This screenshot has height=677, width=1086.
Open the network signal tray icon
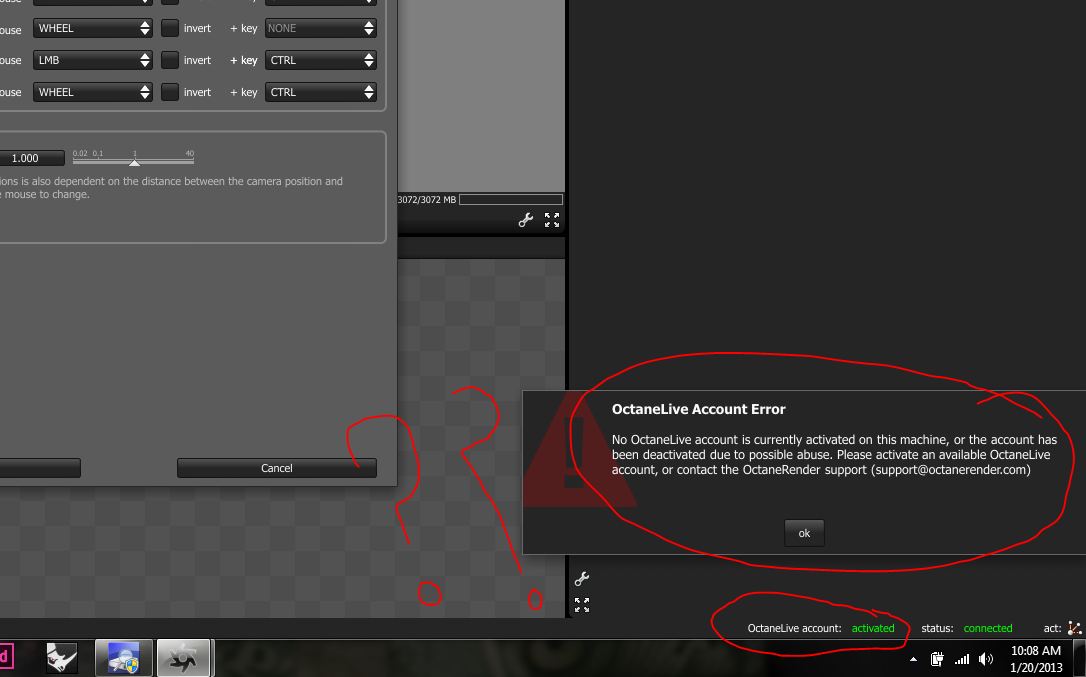click(x=962, y=659)
